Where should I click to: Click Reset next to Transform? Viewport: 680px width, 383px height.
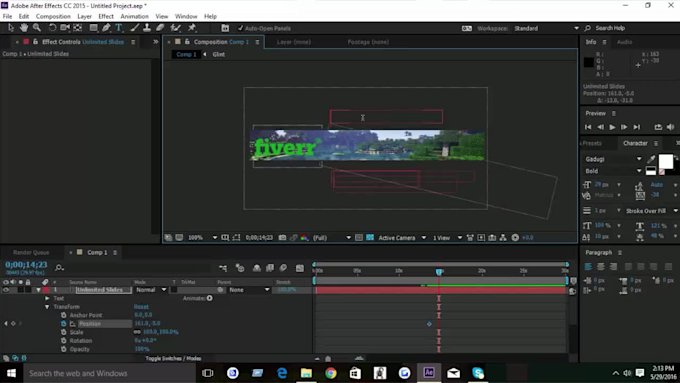click(x=141, y=307)
